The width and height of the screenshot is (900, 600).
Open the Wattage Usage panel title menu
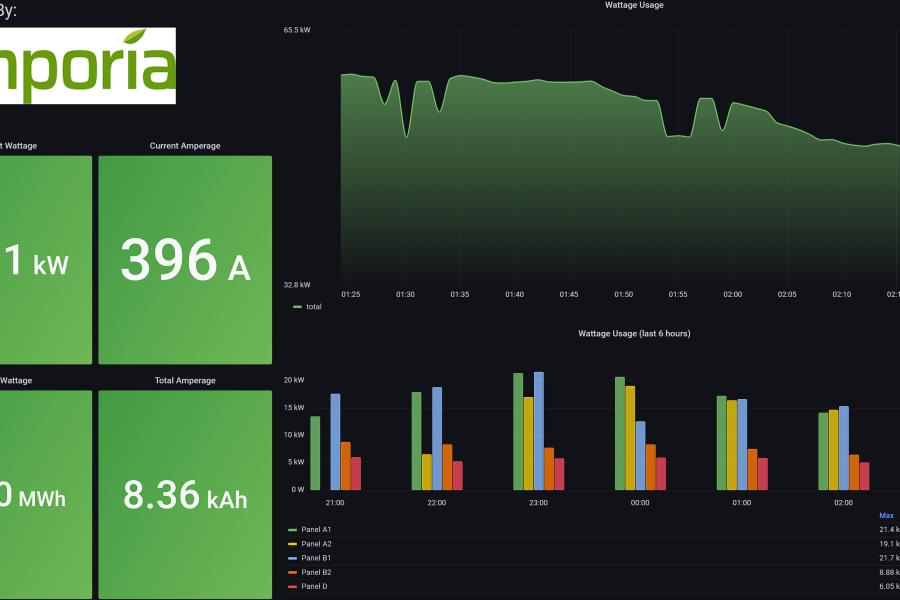[x=634, y=6]
